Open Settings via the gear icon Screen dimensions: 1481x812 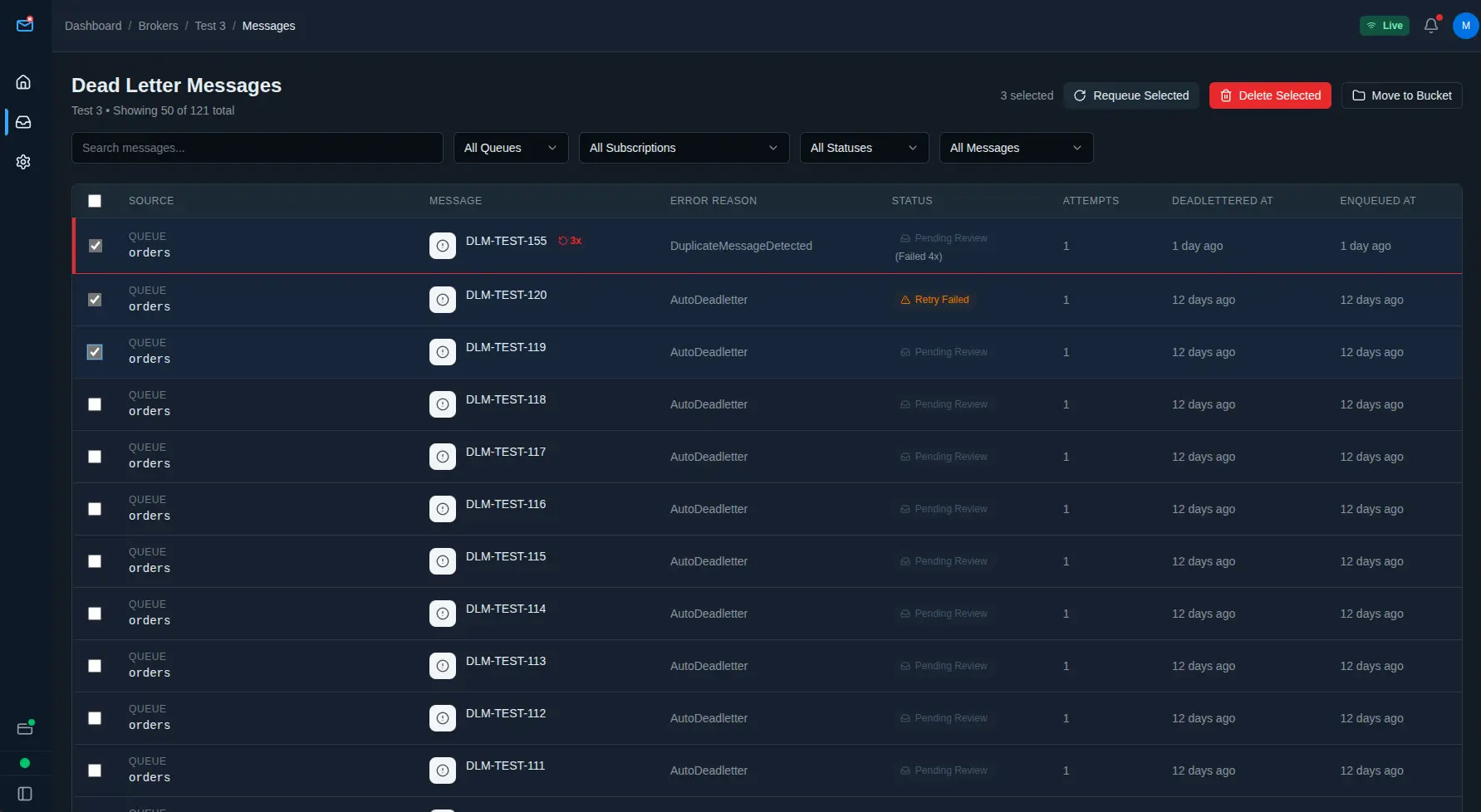pyautogui.click(x=23, y=161)
